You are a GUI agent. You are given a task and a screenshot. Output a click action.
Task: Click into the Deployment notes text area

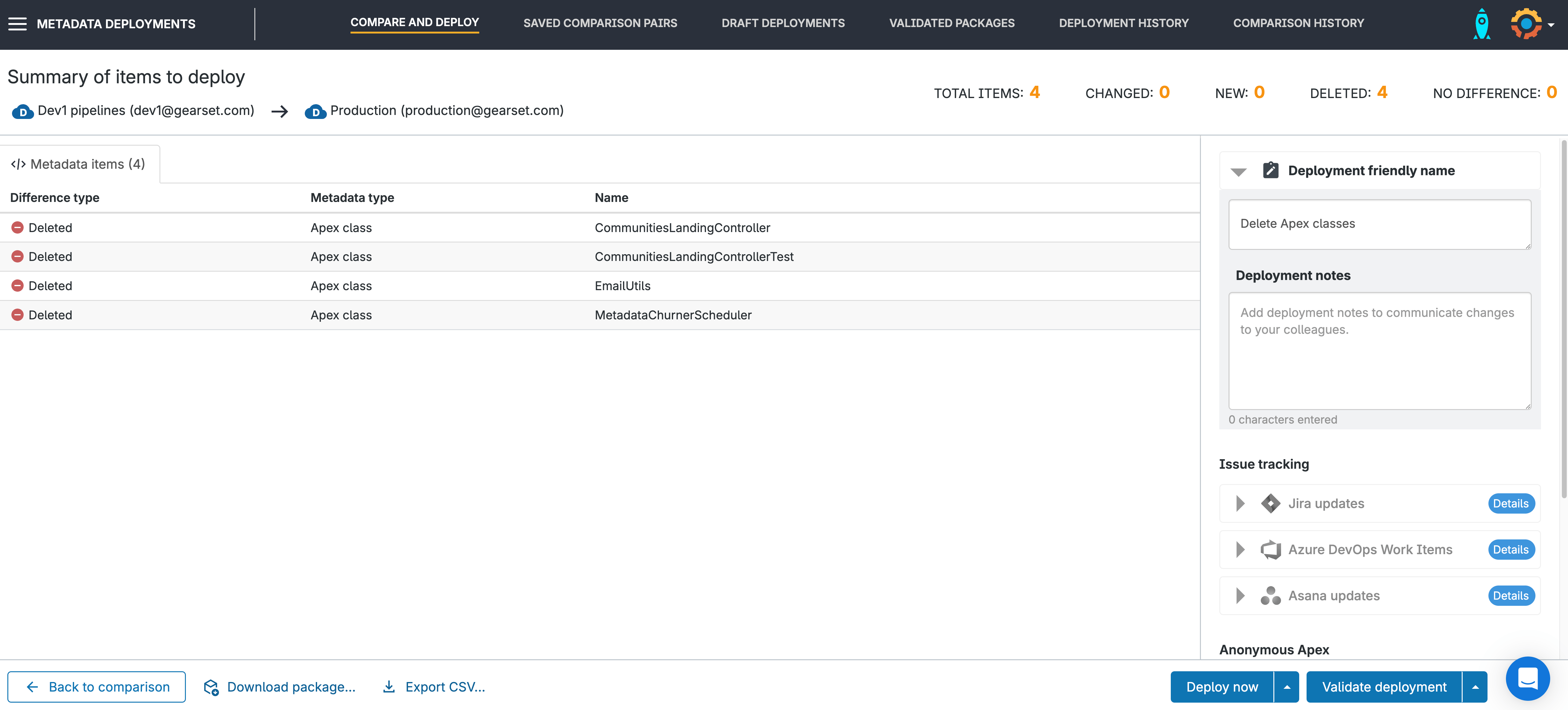[x=1379, y=351]
